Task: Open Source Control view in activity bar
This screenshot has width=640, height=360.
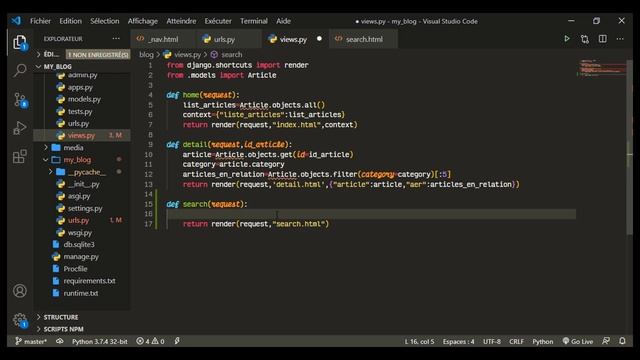Action: pos(20,100)
